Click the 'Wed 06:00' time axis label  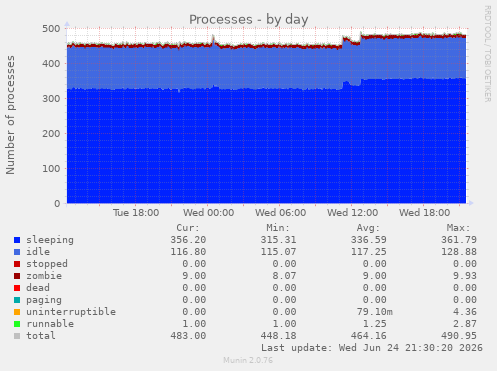[281, 213]
